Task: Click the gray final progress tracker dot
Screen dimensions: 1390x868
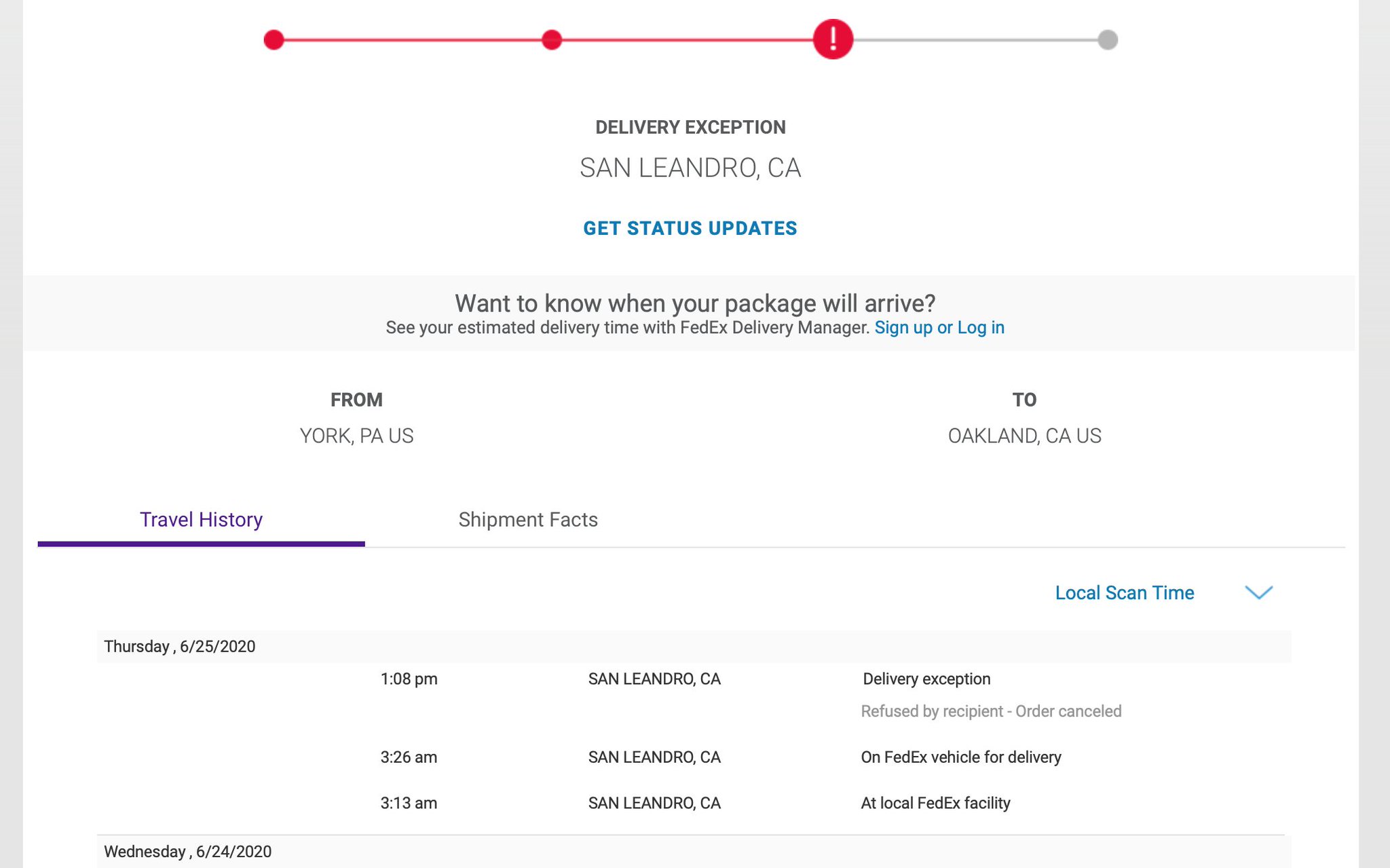Action: (x=1107, y=39)
